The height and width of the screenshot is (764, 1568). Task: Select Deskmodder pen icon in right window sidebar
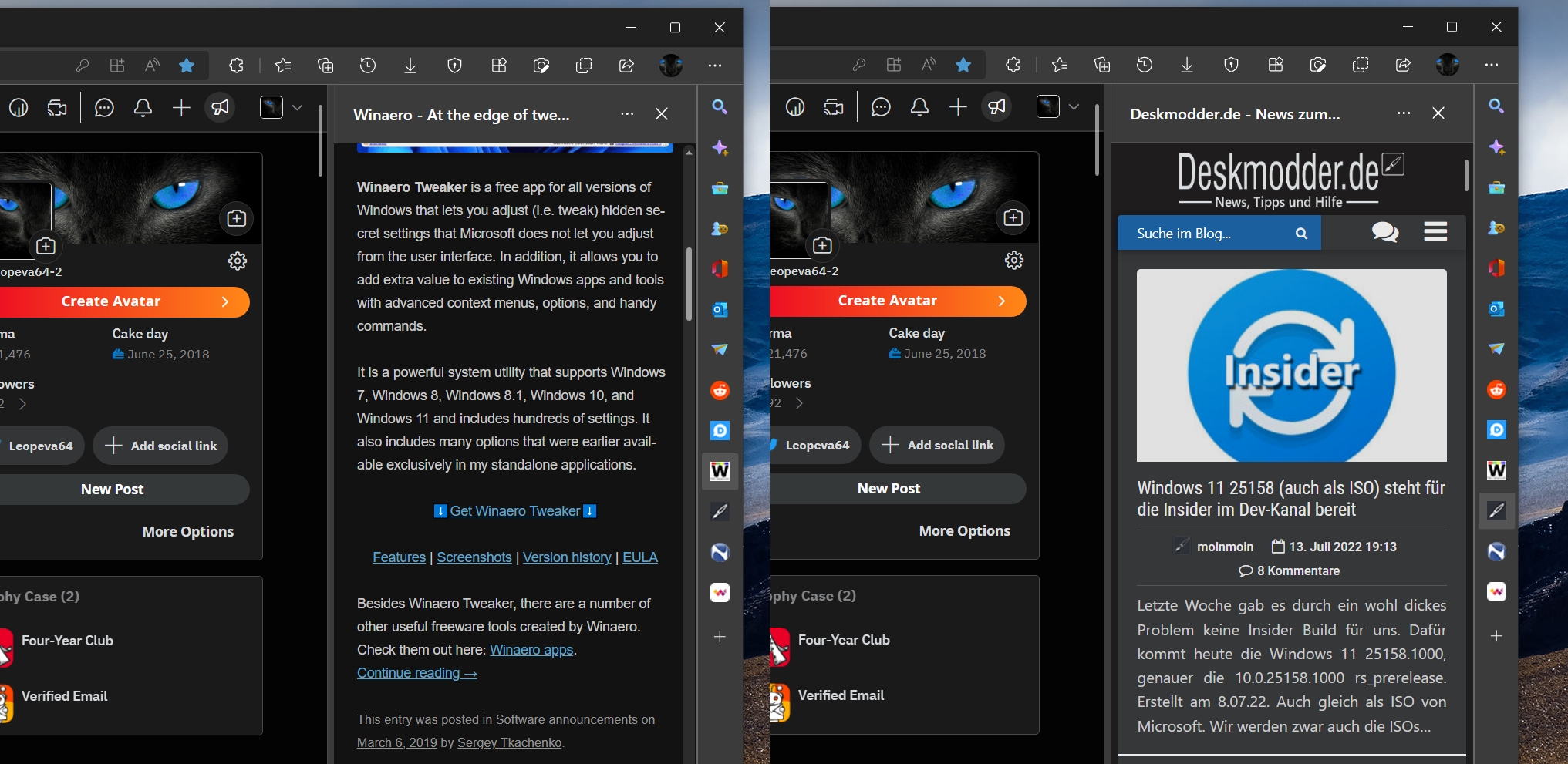pos(1496,510)
